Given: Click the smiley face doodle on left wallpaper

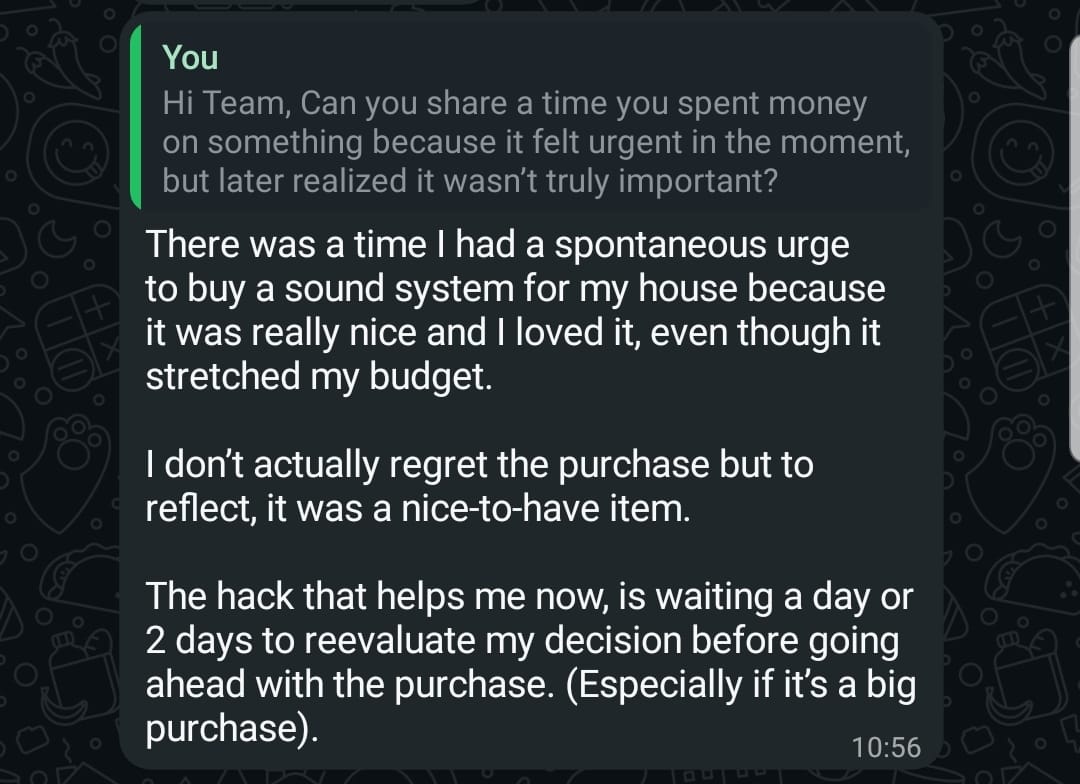Looking at the screenshot, I should pyautogui.click(x=70, y=157).
